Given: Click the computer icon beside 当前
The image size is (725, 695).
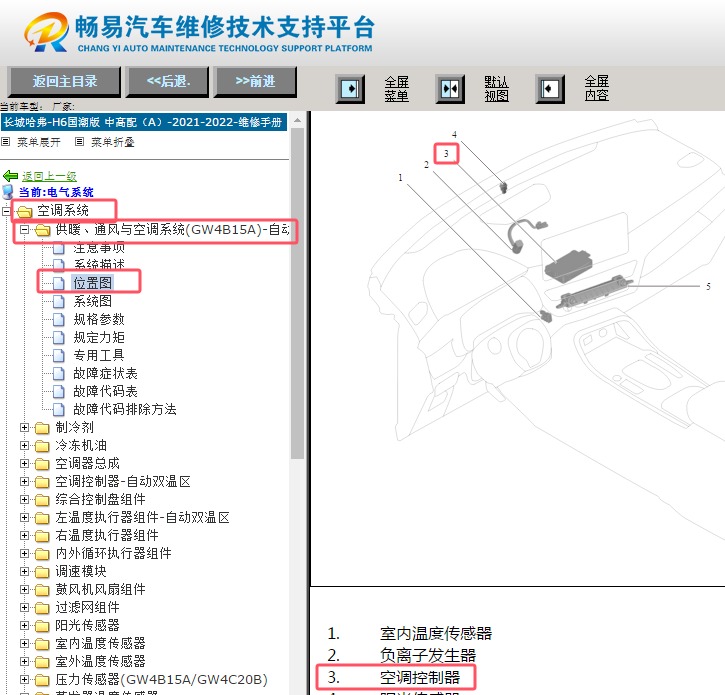Looking at the screenshot, I should (8, 192).
